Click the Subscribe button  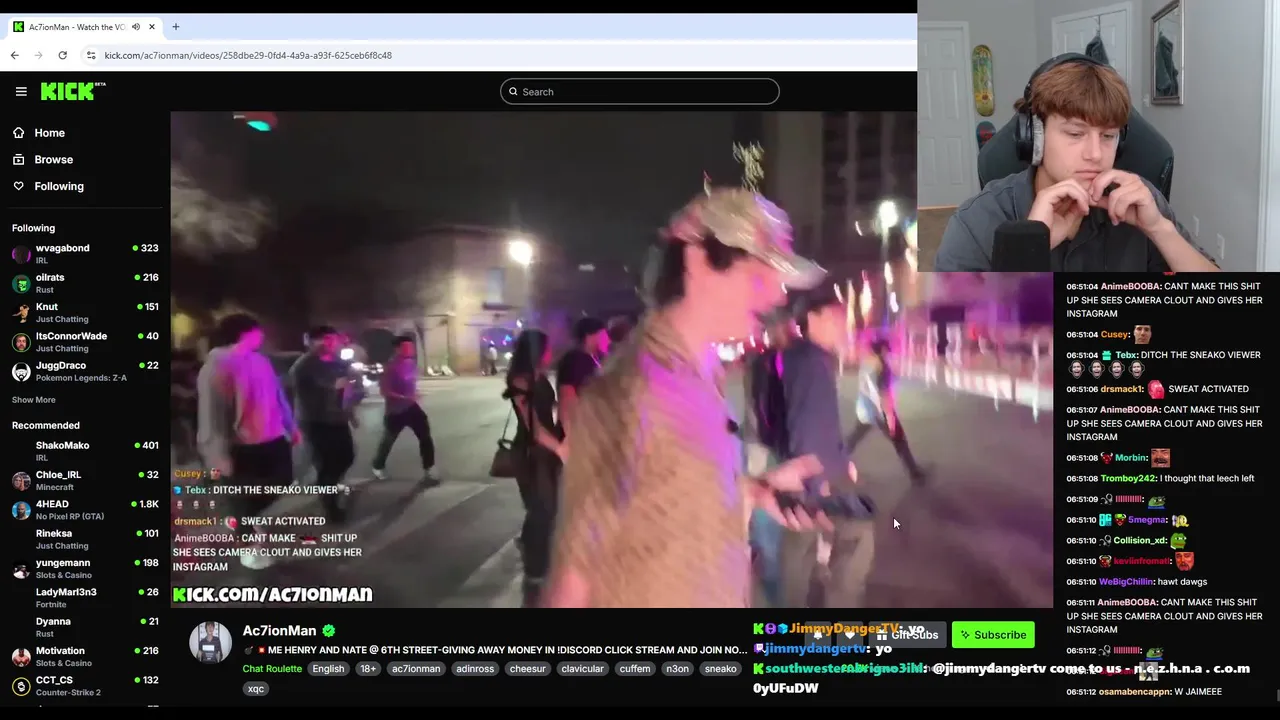993,635
